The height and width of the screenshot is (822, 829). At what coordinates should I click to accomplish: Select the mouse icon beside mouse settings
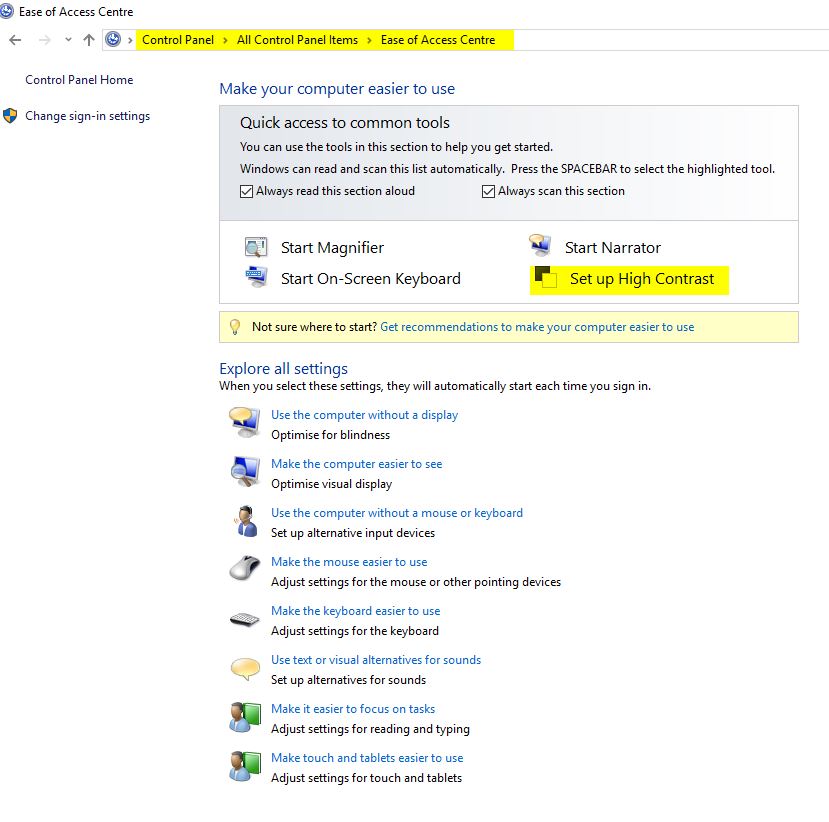(x=244, y=568)
